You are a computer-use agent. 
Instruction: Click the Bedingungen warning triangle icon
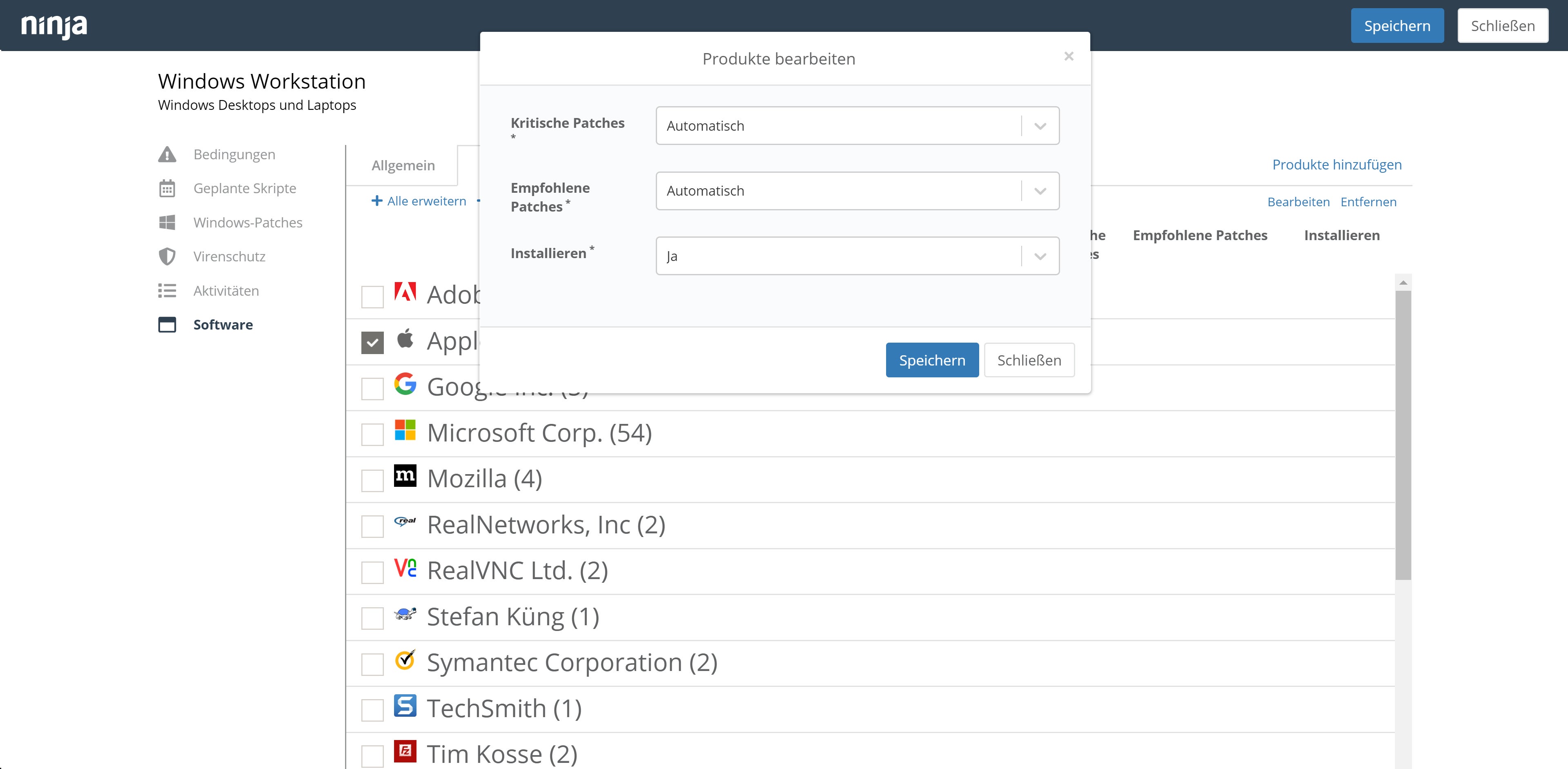pos(167,155)
